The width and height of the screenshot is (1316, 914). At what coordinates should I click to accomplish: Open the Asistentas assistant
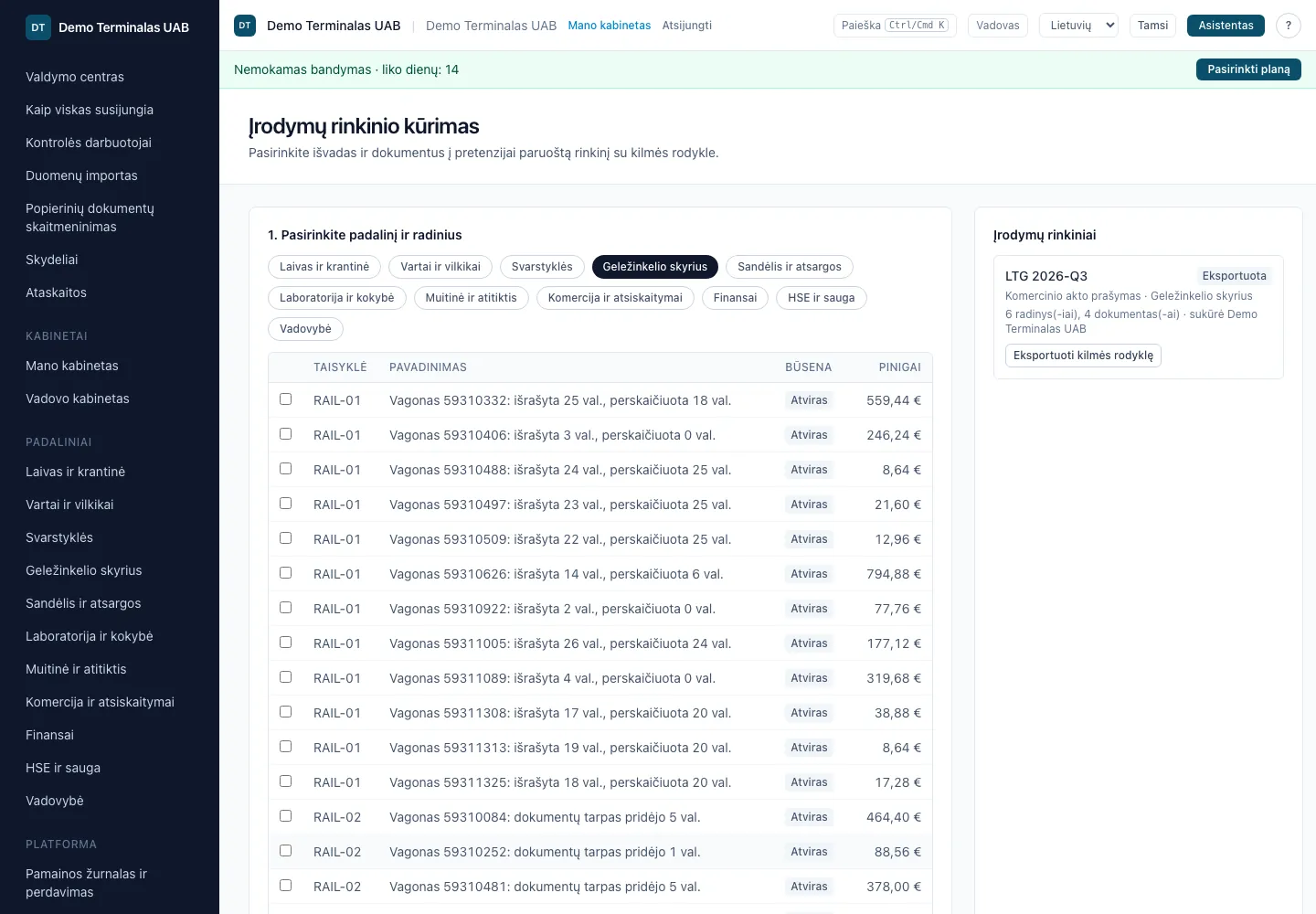(x=1226, y=26)
